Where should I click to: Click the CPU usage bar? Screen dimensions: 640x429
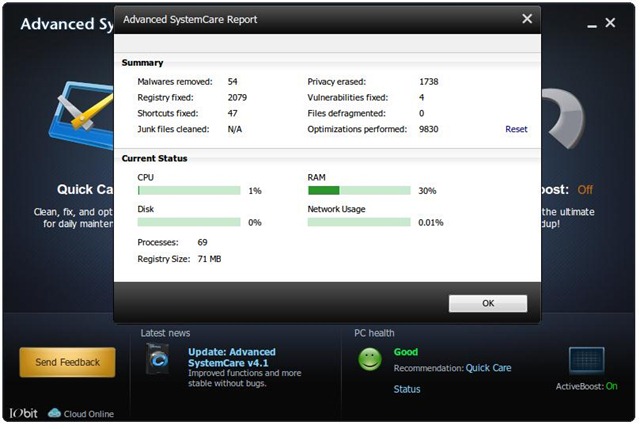(x=189, y=190)
